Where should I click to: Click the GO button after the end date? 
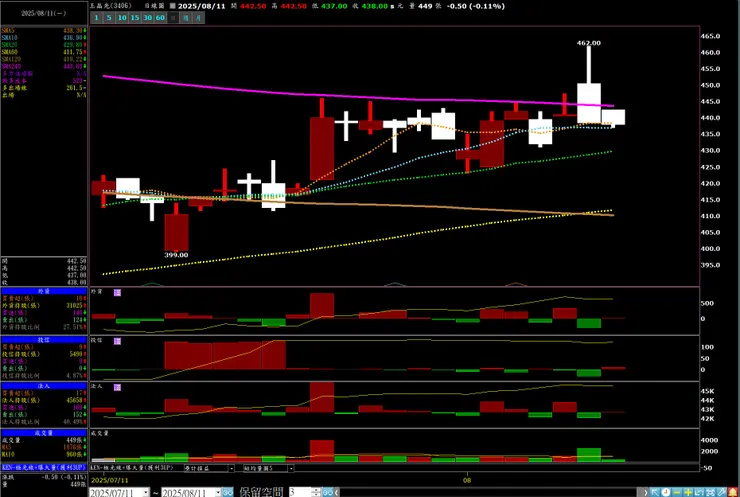tap(228, 492)
